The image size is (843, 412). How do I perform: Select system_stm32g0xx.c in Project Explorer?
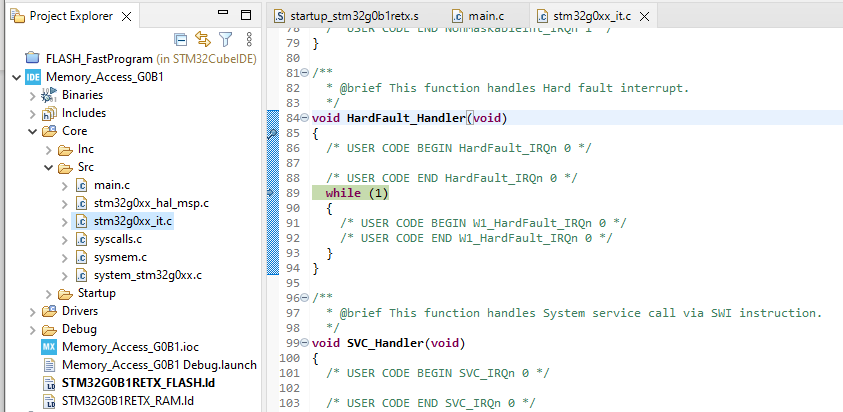tap(148, 275)
